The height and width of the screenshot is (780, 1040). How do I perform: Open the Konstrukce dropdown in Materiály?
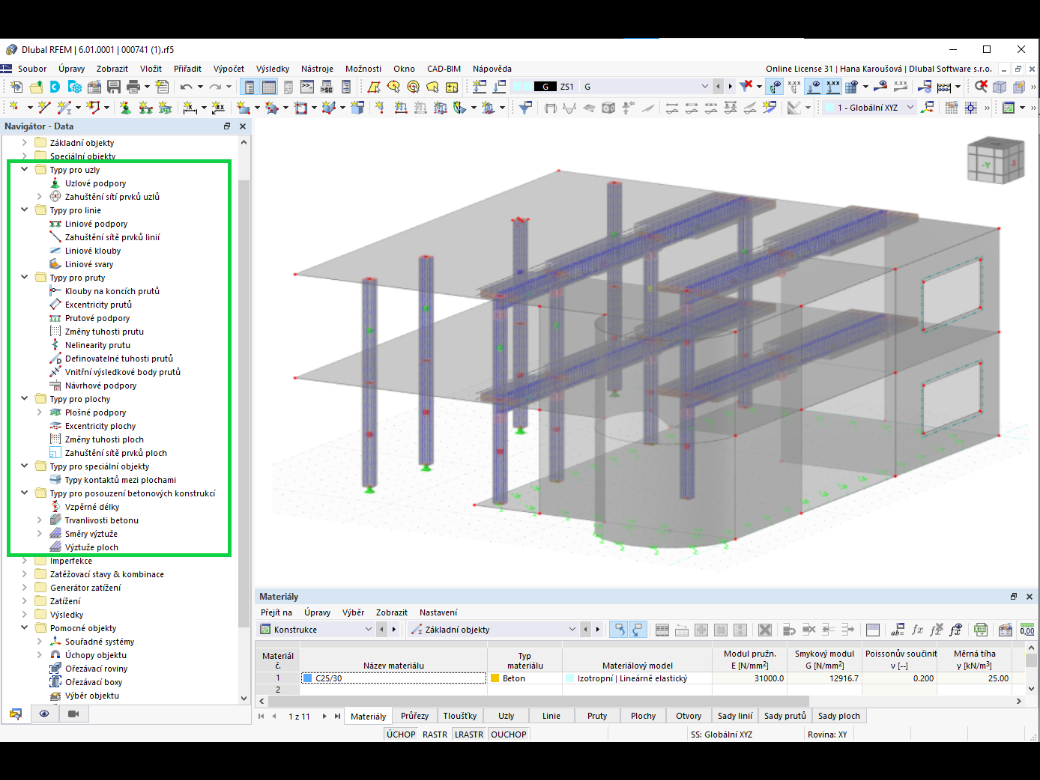368,629
